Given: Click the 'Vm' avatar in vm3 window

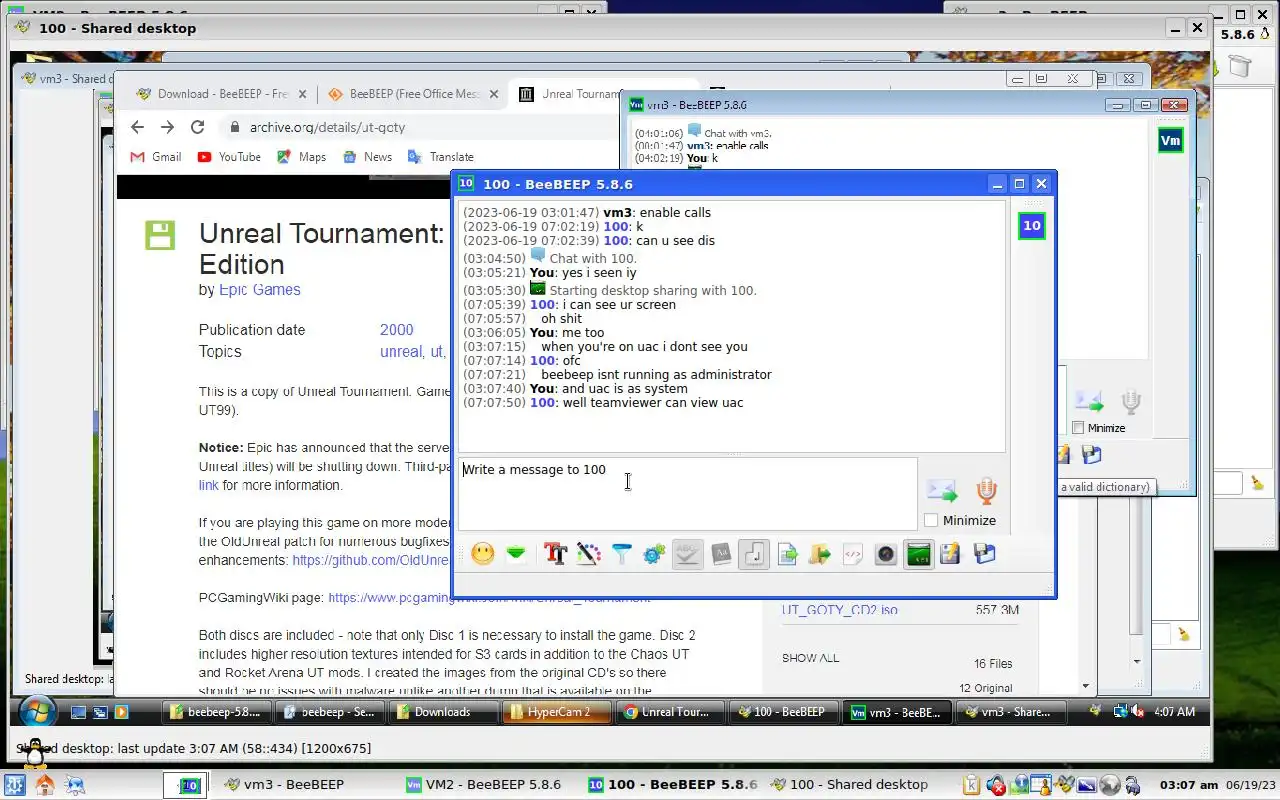Looking at the screenshot, I should (x=1170, y=141).
